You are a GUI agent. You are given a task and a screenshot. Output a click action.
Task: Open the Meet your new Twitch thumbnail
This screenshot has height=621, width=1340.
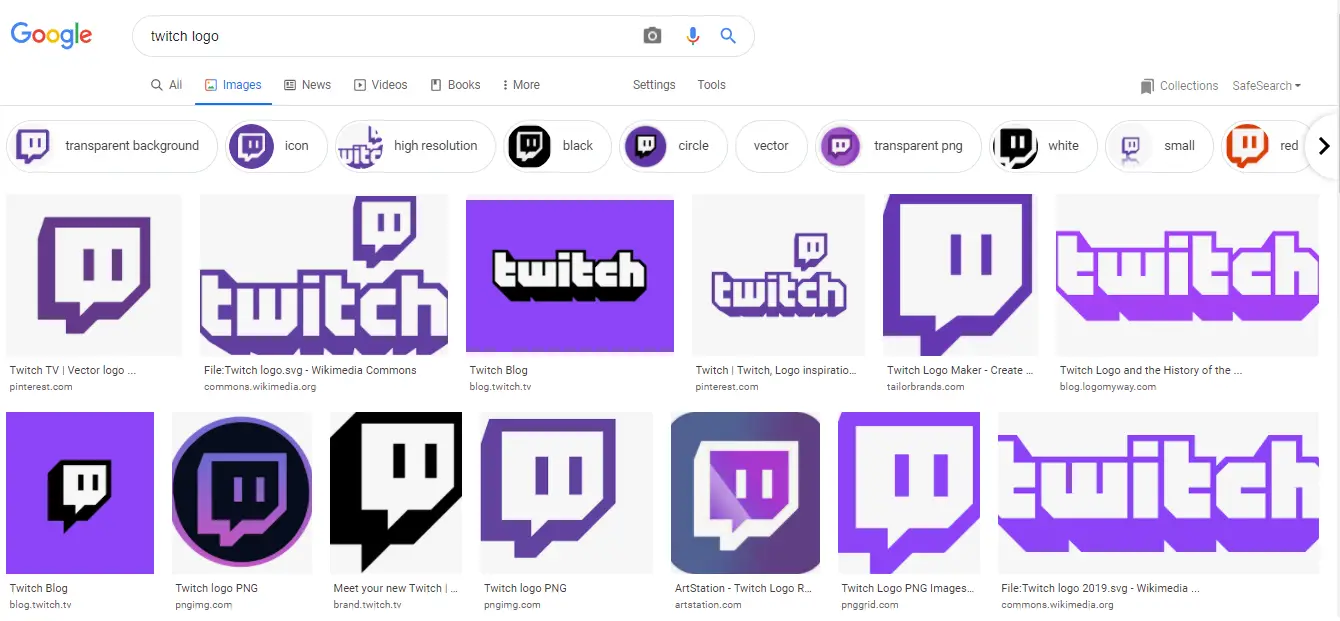396,493
